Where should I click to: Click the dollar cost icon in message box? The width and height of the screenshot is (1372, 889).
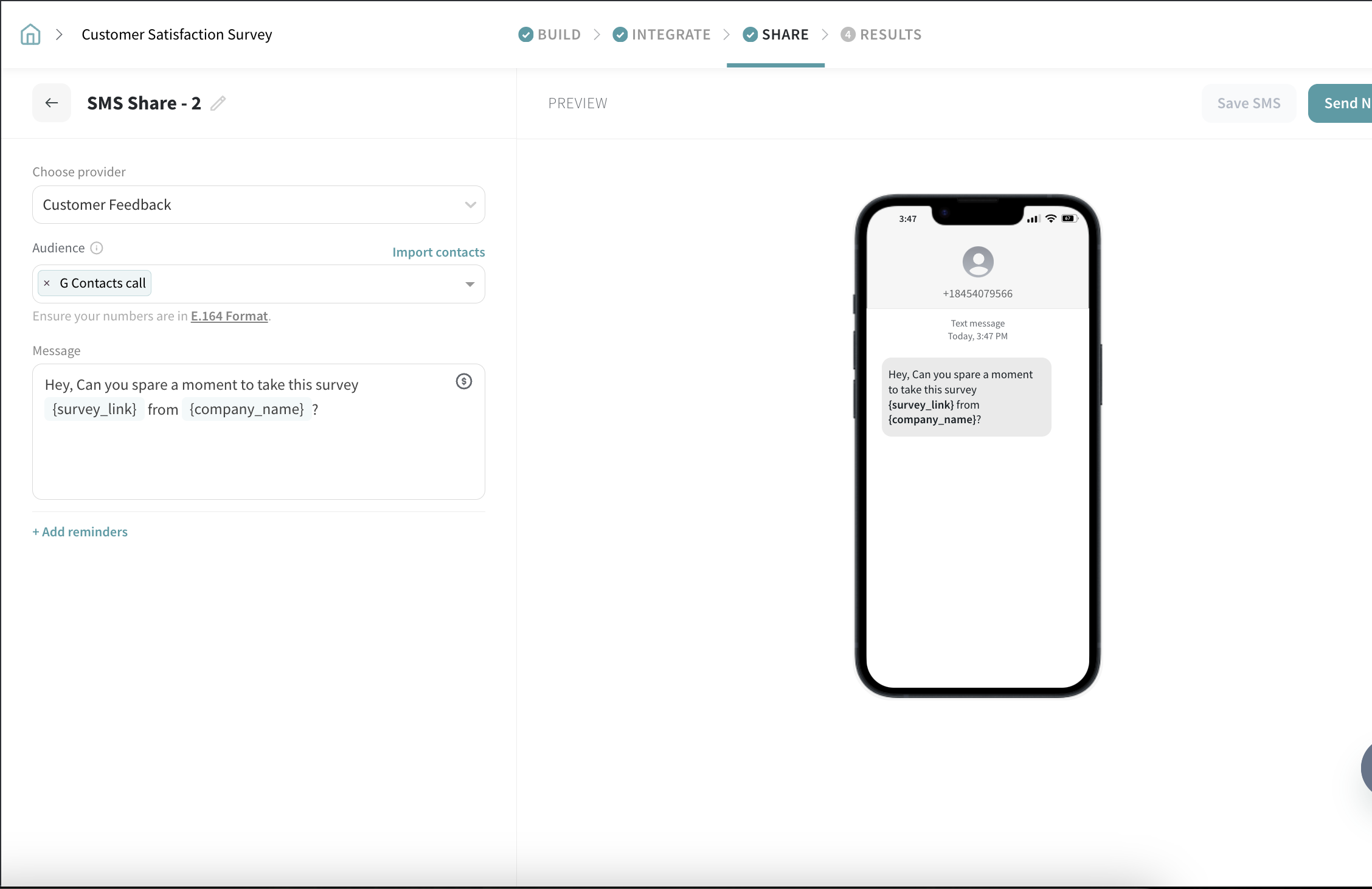click(464, 381)
